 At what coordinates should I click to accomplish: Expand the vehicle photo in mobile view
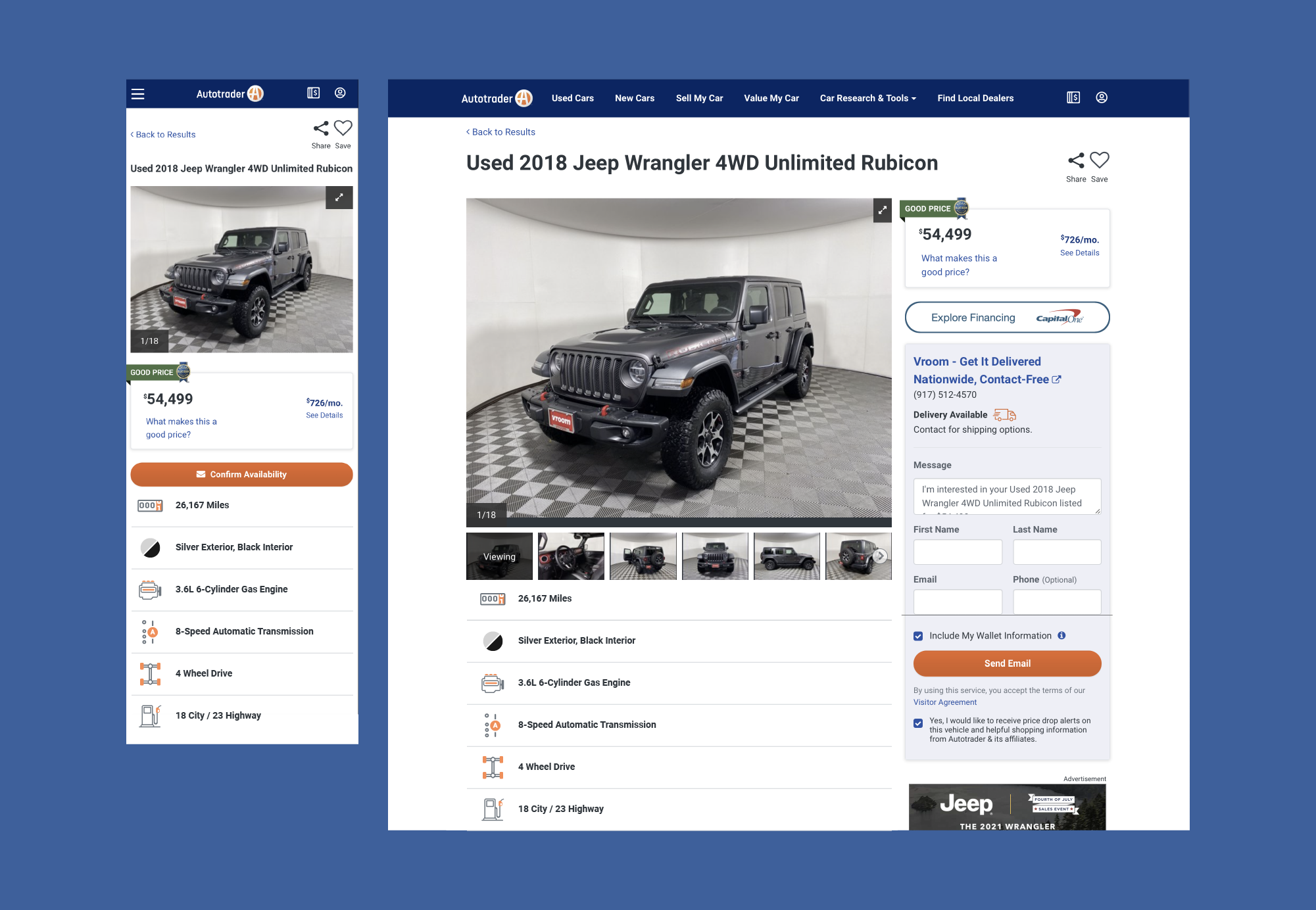coord(339,197)
